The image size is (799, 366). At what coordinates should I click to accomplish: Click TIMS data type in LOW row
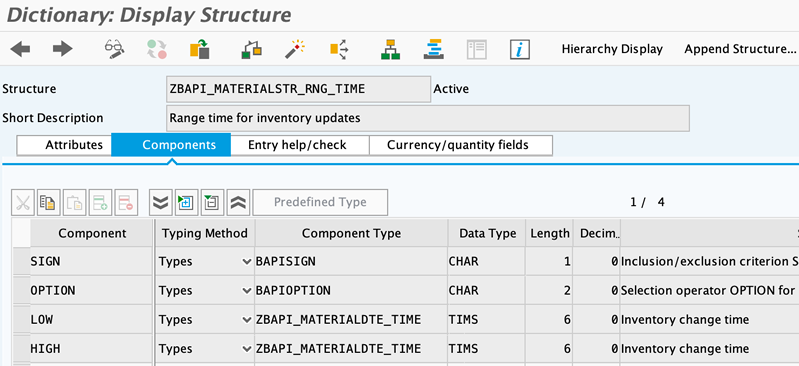point(487,320)
